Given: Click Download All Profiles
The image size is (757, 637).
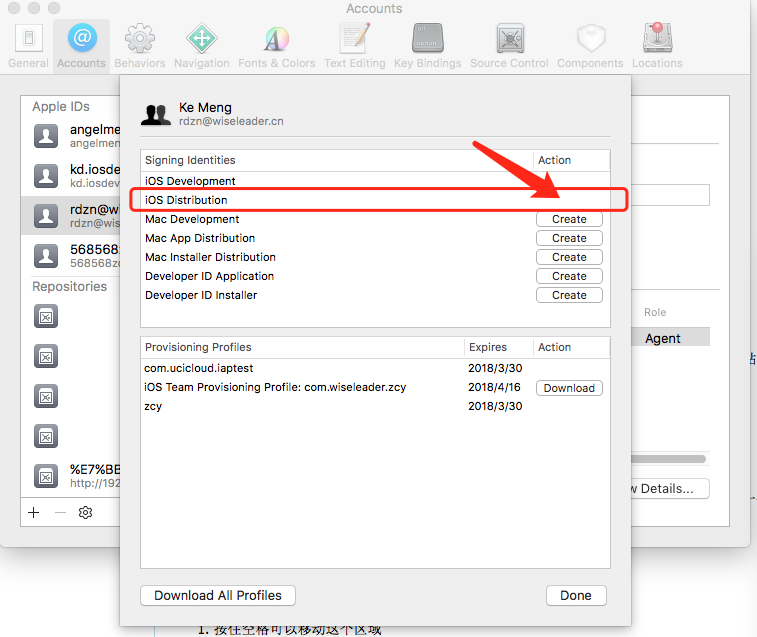Looking at the screenshot, I should coord(218,595).
